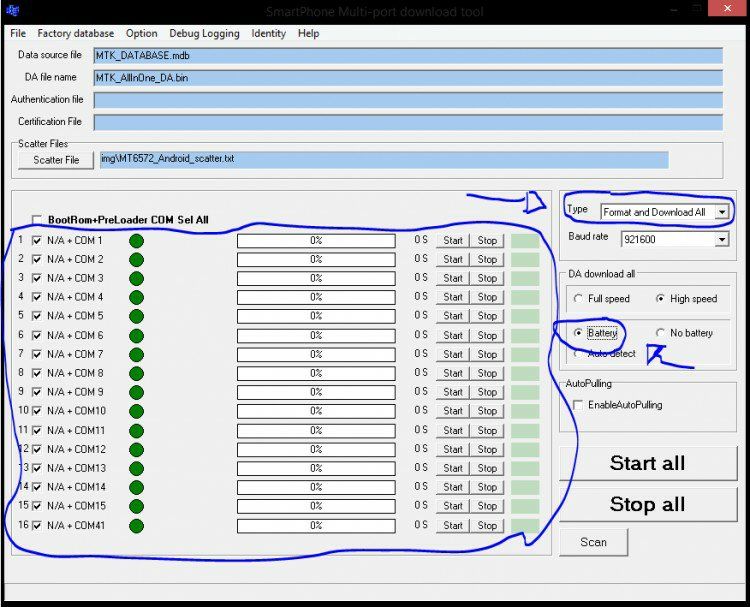
Task: Click the Certification File field
Action: 408,122
